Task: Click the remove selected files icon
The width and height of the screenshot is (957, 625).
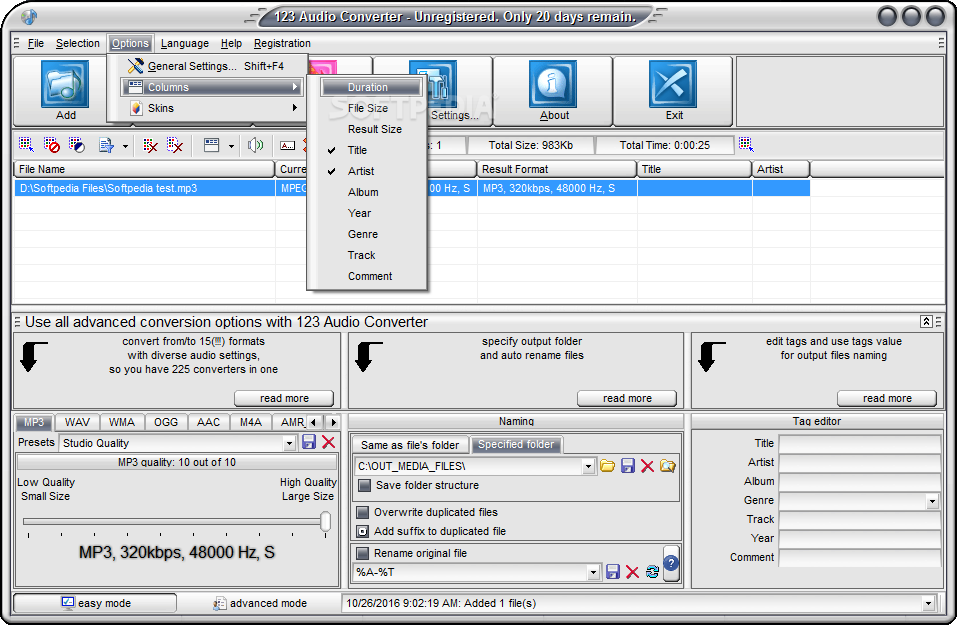Action: (150, 145)
